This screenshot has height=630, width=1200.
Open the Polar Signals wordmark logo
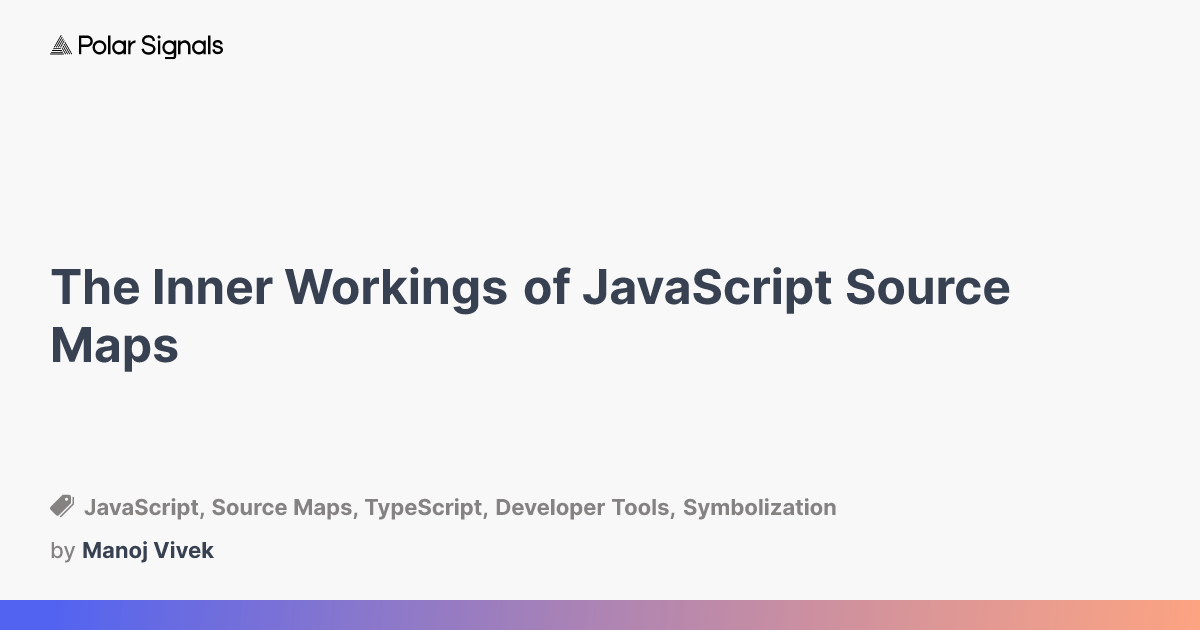click(151, 46)
